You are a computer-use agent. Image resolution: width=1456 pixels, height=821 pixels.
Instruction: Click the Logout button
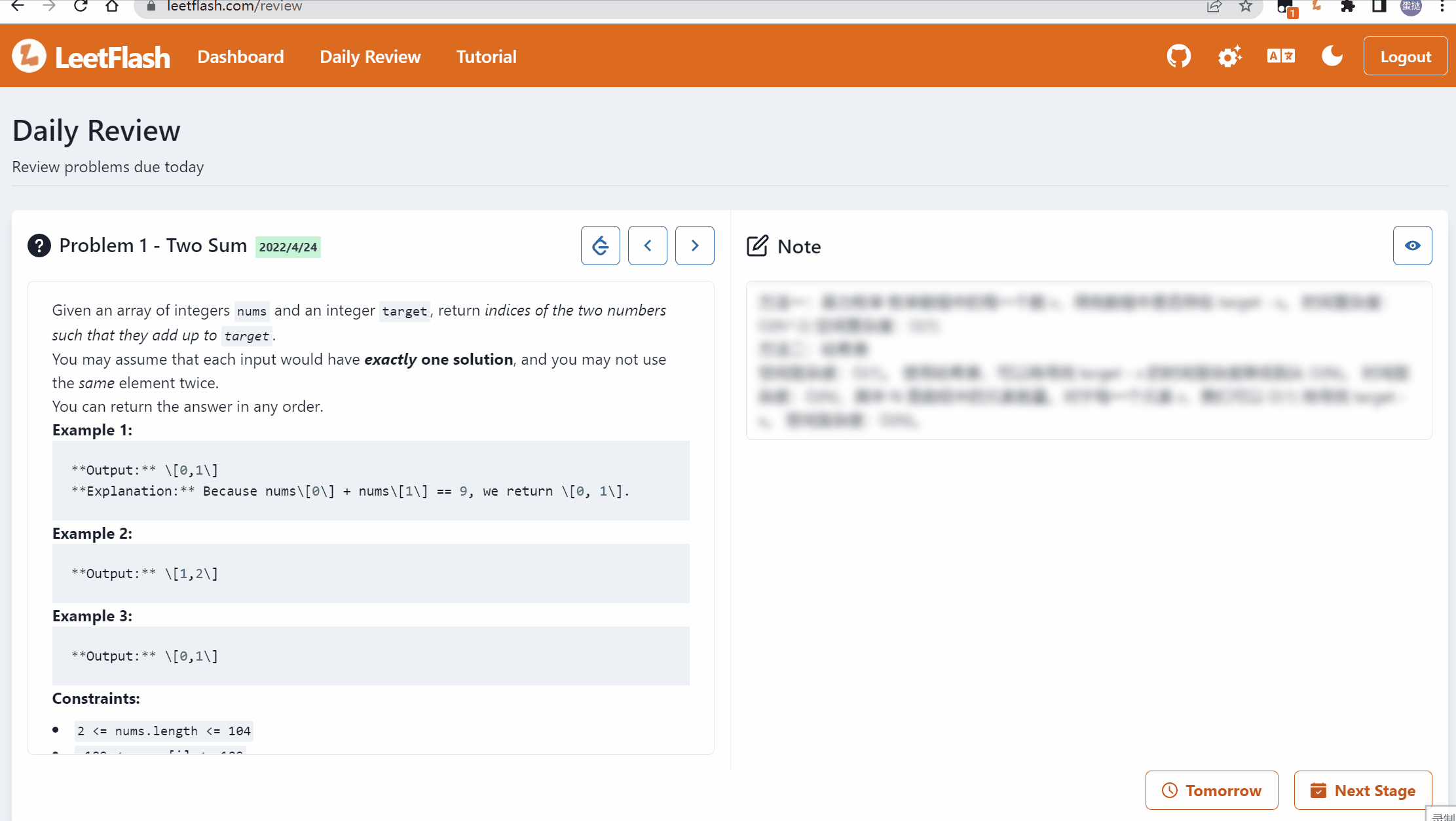click(x=1405, y=57)
